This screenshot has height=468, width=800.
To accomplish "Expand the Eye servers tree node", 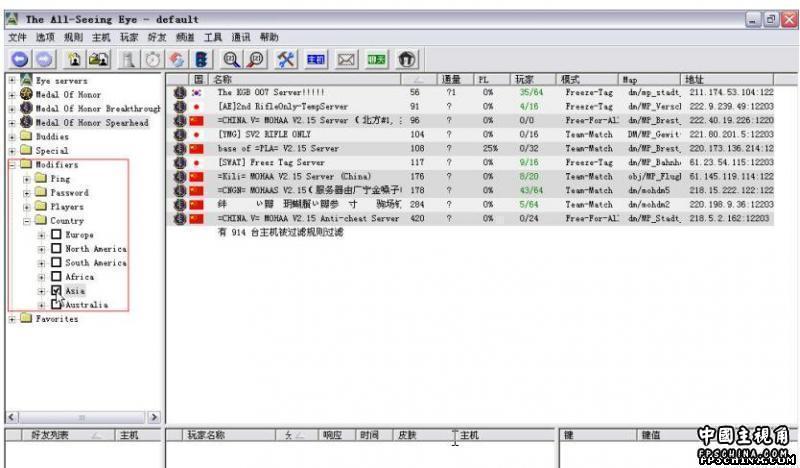I will pyautogui.click(x=12, y=81).
